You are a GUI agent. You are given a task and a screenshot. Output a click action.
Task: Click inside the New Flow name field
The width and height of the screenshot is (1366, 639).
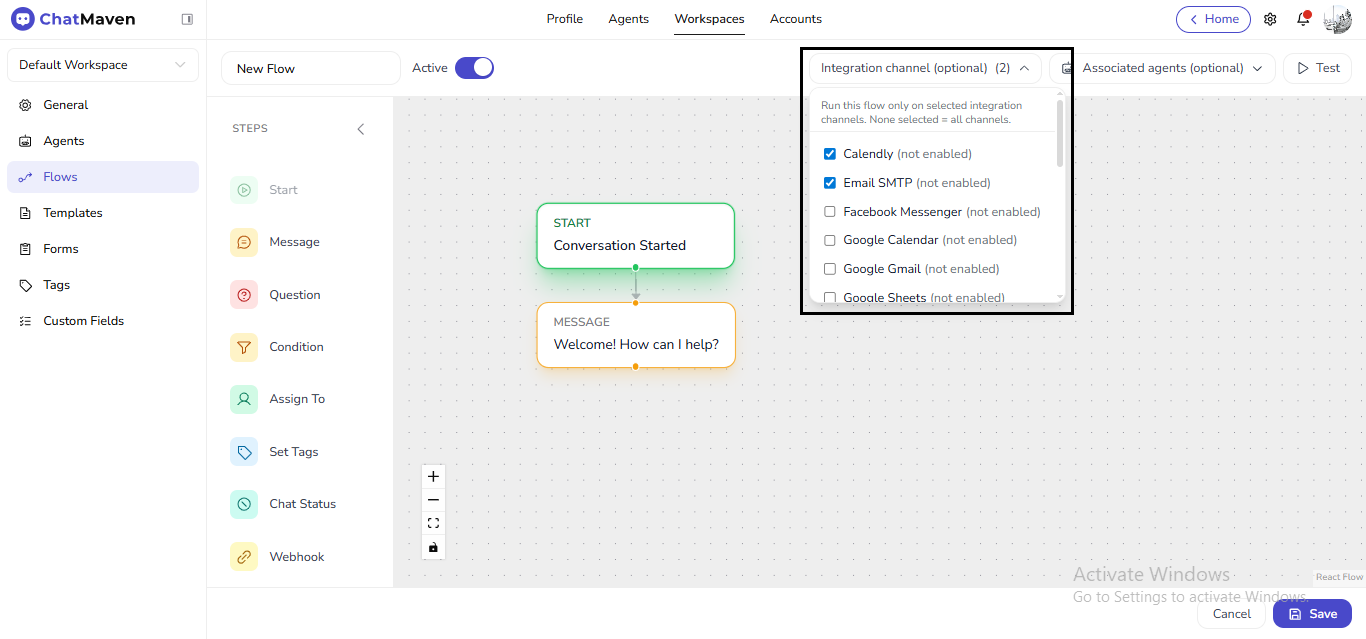(x=310, y=67)
